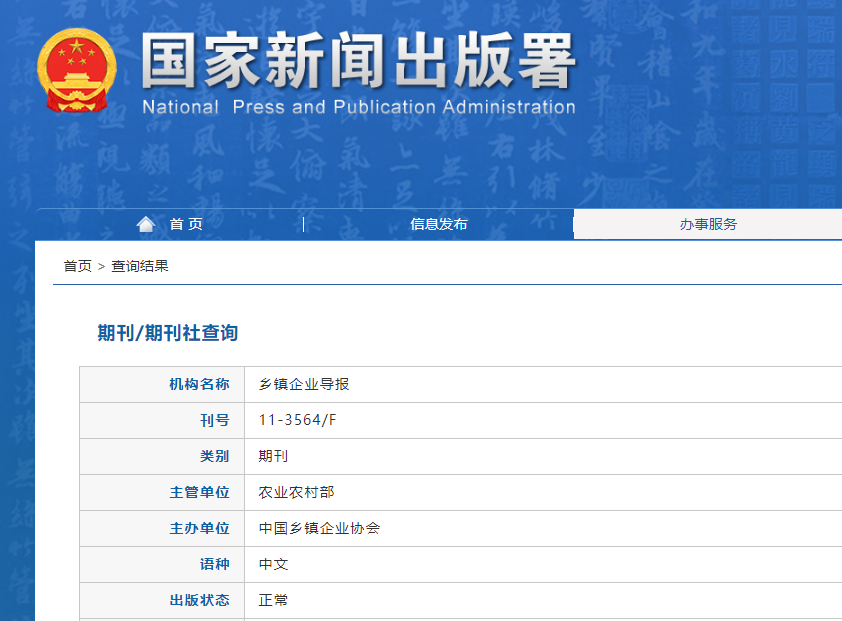
Task: Select the 正常 status value
Action: coord(273,600)
